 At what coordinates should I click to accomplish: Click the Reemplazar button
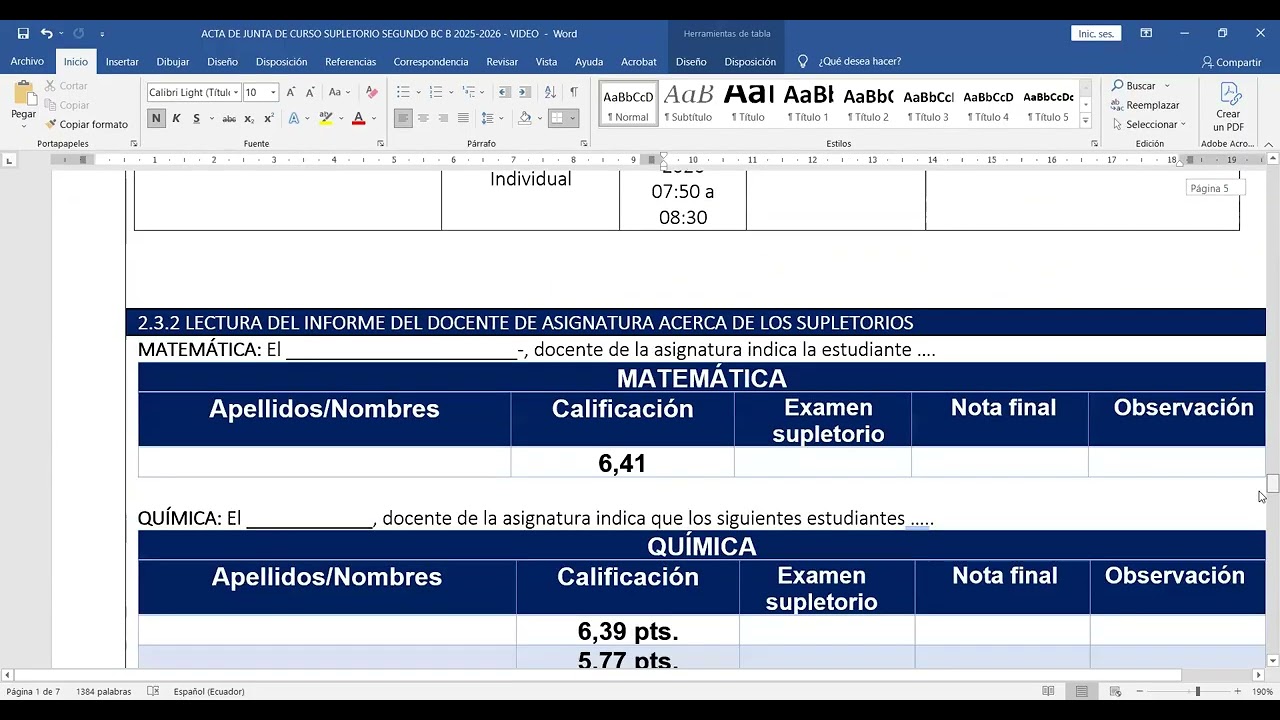pyautogui.click(x=1145, y=105)
